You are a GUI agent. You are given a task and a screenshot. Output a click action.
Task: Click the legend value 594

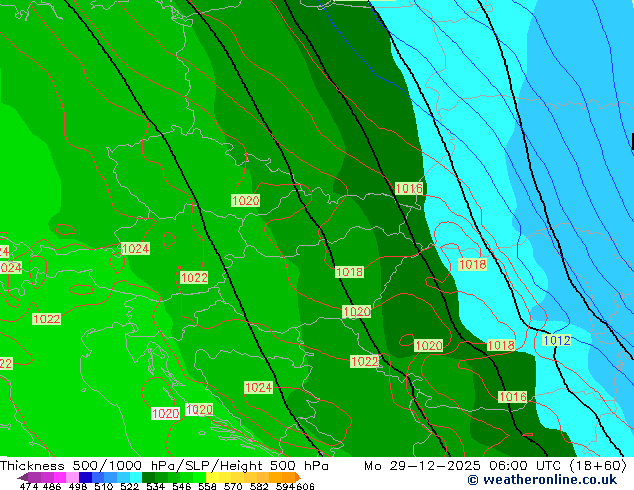[285, 486]
